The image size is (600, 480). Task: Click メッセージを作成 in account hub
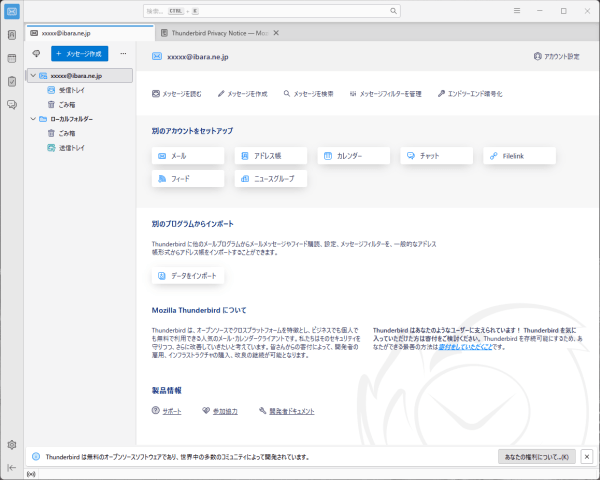pos(243,94)
